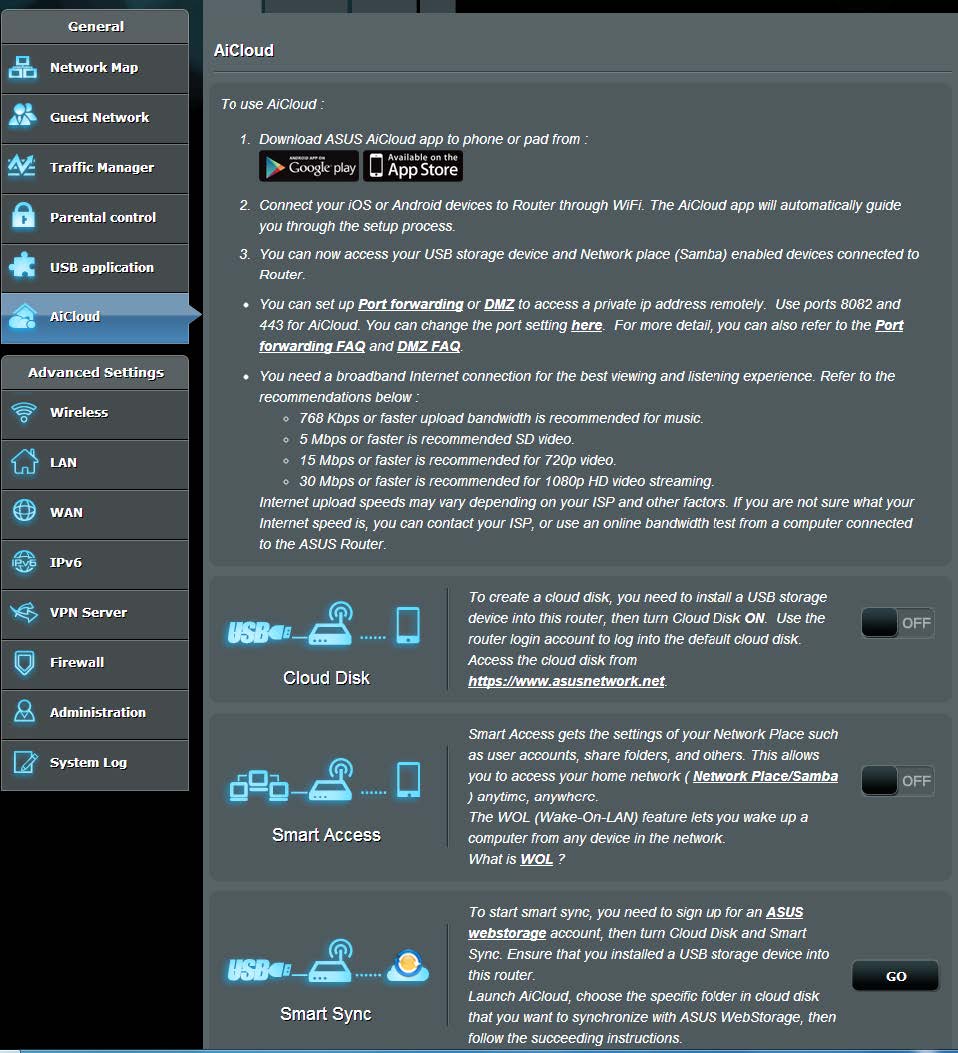The image size is (958, 1053).
Task: Follow the DMZ link after Port forwarding
Action: pyautogui.click(x=499, y=304)
